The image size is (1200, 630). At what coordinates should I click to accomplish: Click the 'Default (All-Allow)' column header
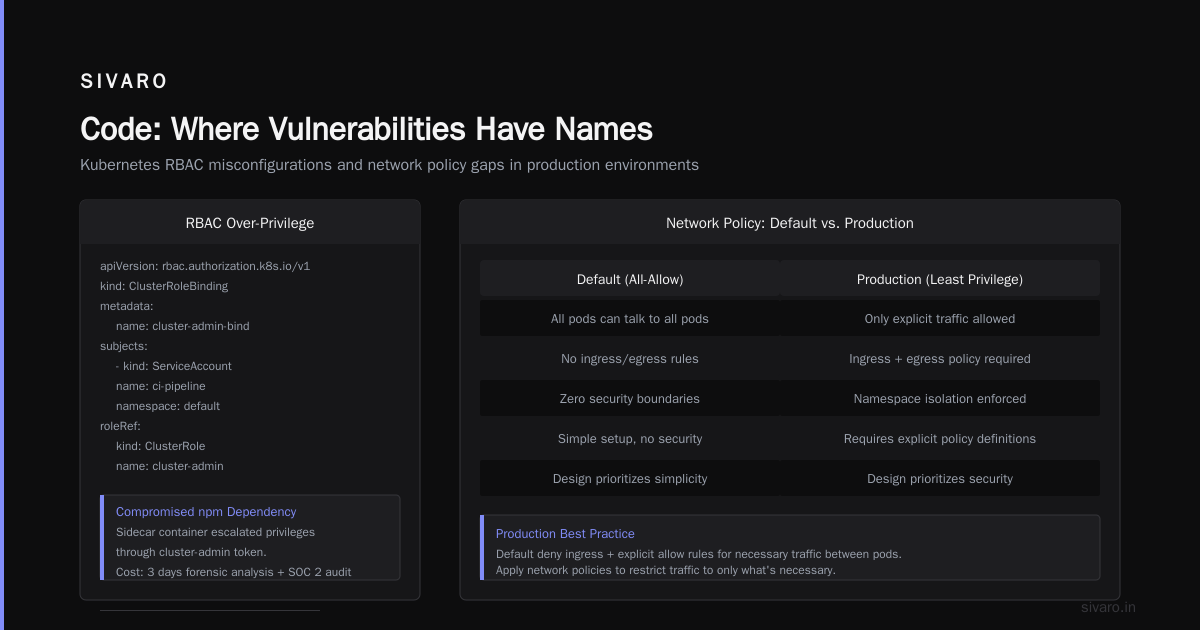point(630,279)
